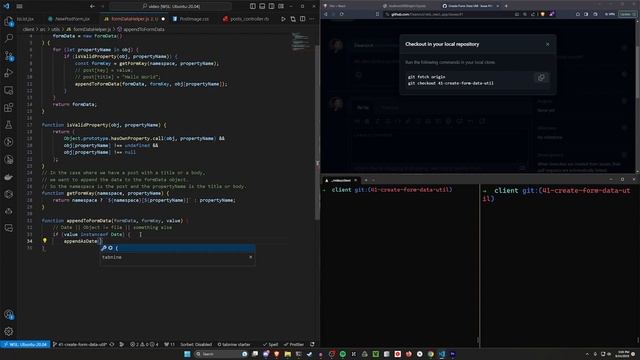
Task: Click Prettier in status bar
Action: tap(294, 344)
